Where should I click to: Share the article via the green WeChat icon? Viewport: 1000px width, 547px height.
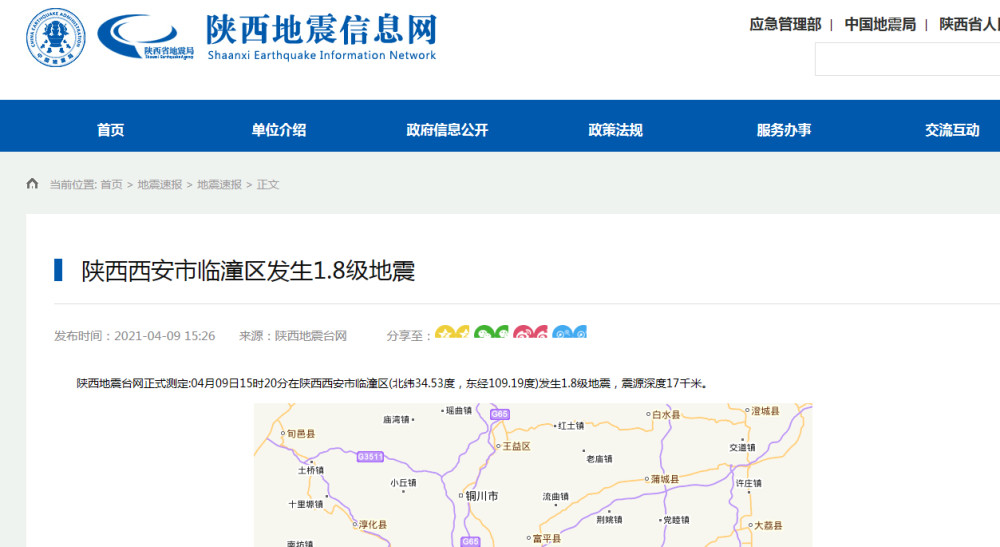pos(491,332)
